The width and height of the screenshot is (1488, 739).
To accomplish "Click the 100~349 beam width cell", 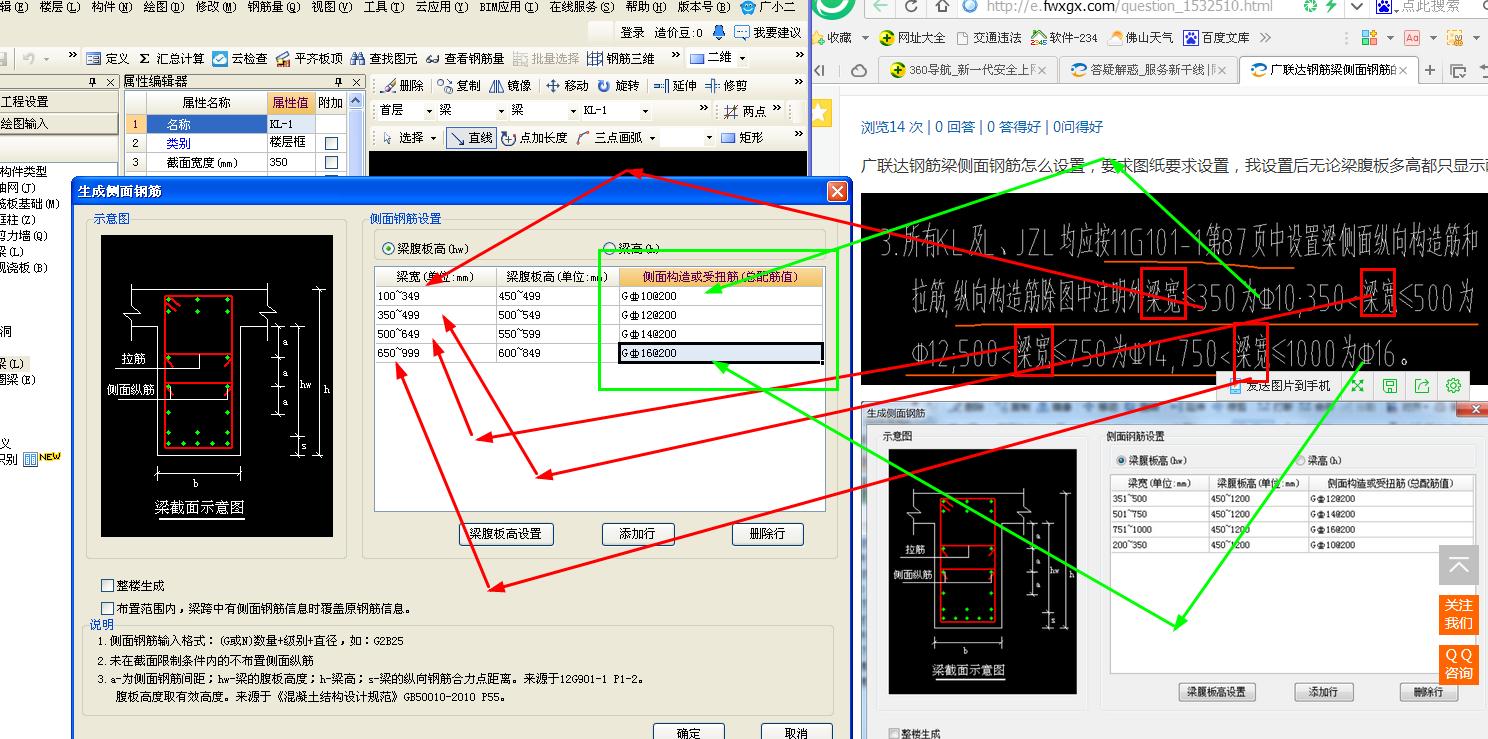I will tap(435, 296).
